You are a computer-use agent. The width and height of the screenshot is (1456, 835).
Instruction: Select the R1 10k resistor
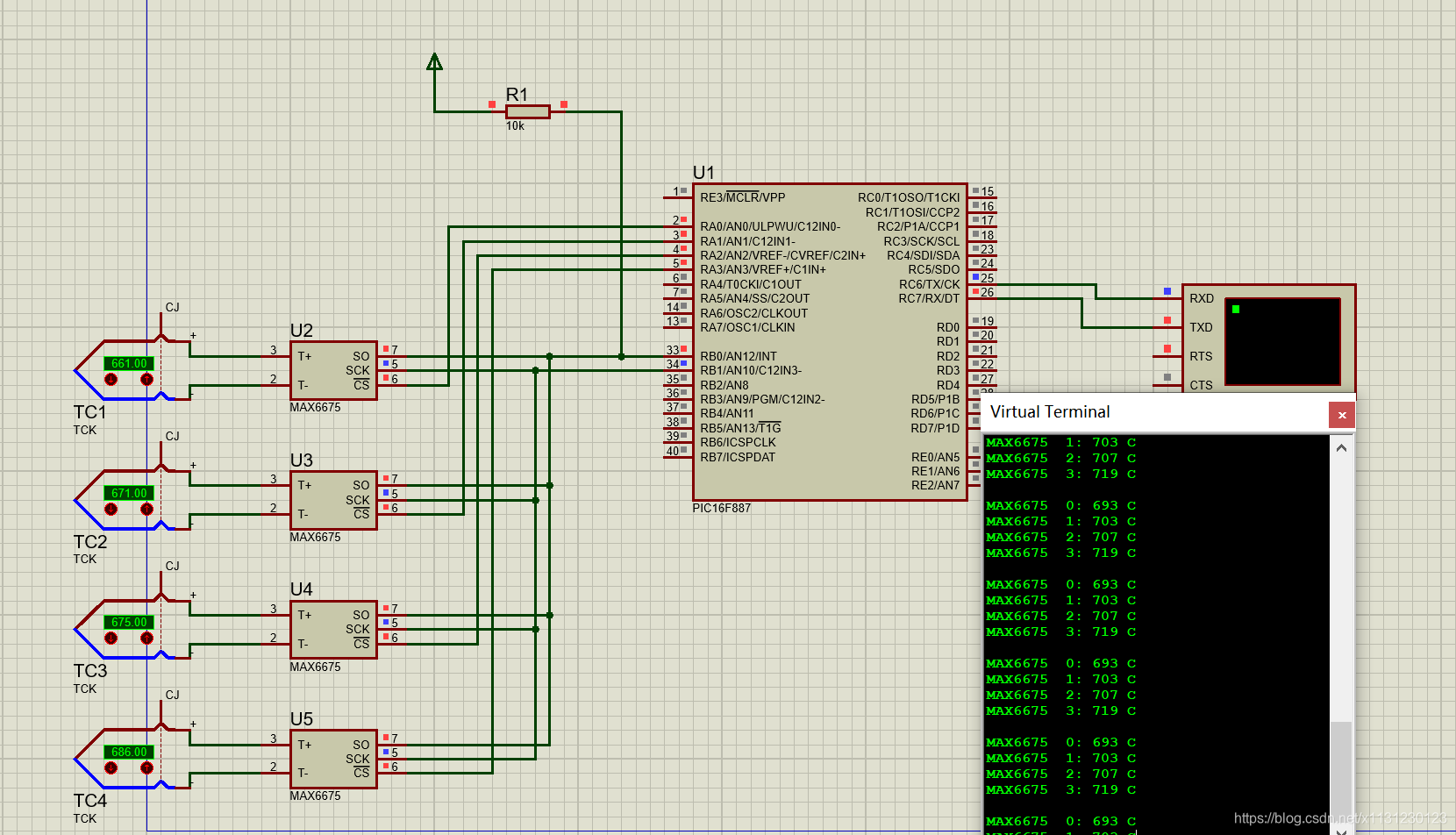click(x=528, y=111)
